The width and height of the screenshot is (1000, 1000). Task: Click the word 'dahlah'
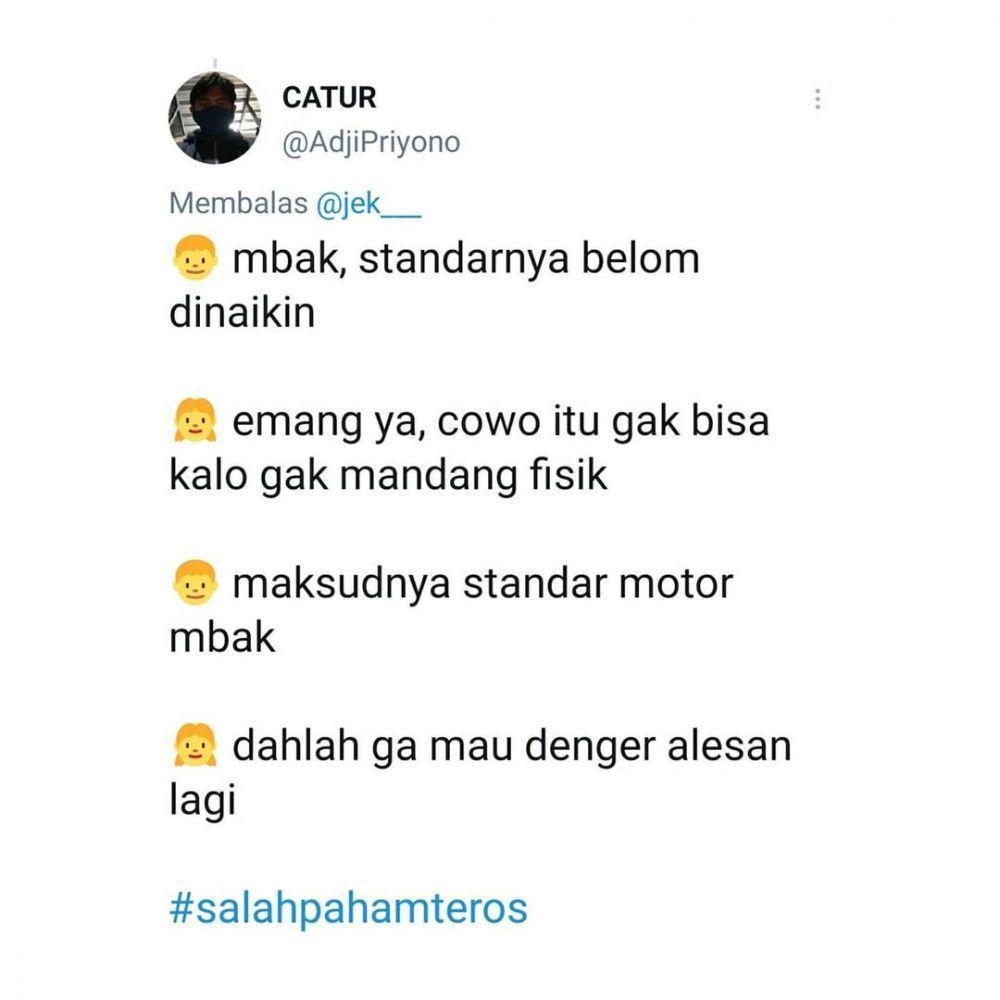coord(296,746)
